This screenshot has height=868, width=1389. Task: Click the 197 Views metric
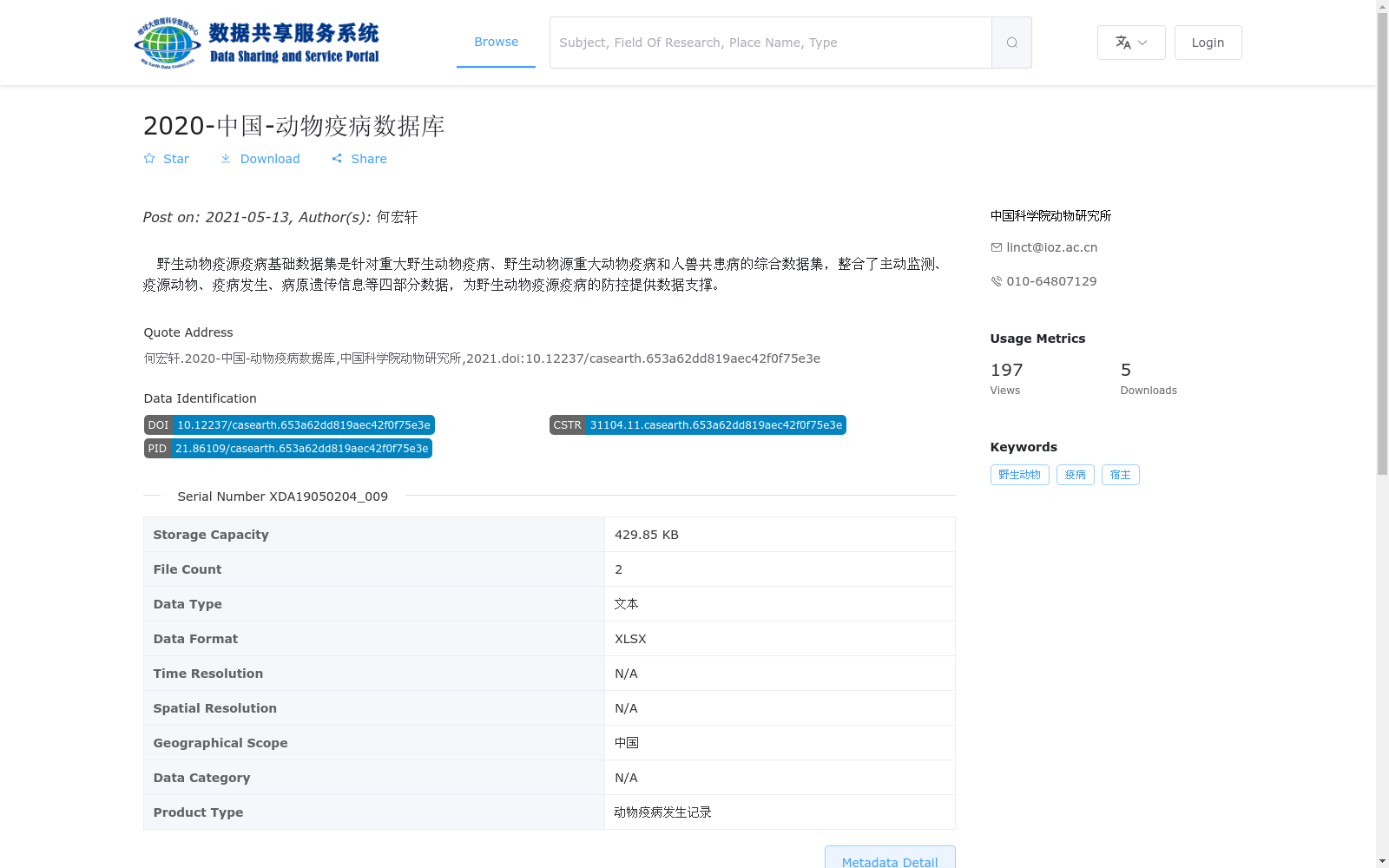[1007, 378]
